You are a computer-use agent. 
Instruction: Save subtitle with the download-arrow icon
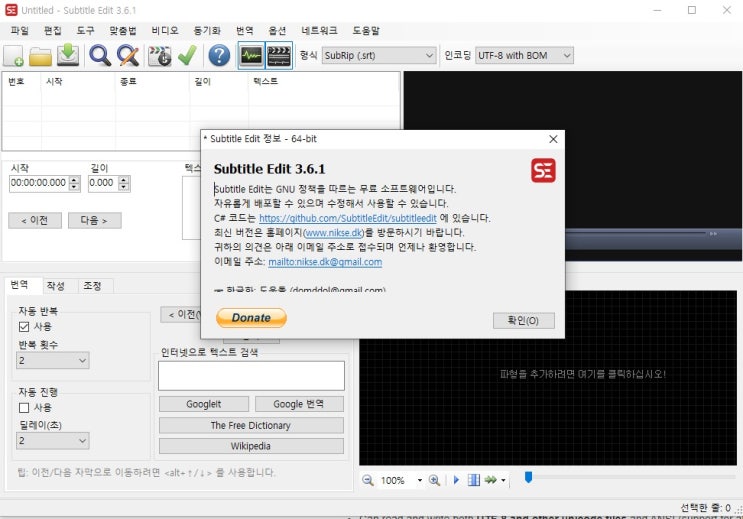pos(68,55)
